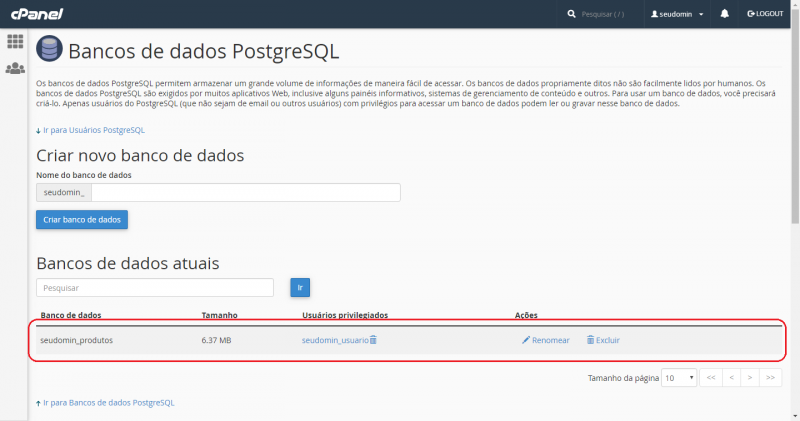
Task: Click the Criar novo banco de dados heading
Action: click(140, 155)
